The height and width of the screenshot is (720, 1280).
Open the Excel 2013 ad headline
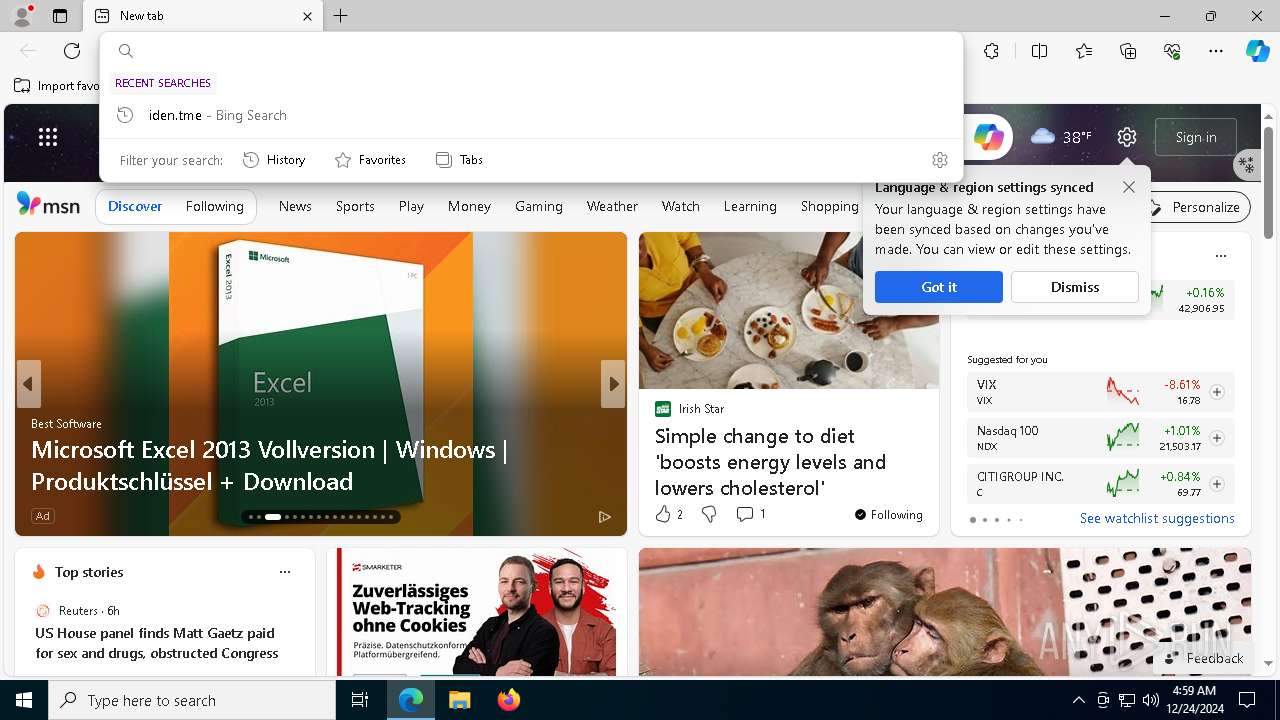click(270, 465)
